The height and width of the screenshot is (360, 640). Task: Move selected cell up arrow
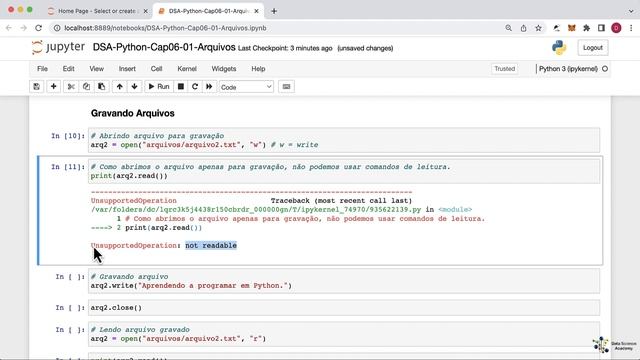tap(120, 87)
